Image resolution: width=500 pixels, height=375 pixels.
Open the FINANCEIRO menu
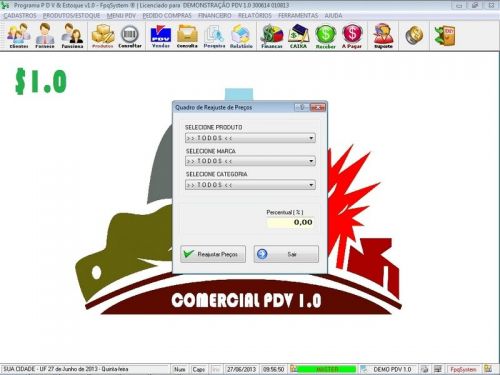[x=215, y=16]
